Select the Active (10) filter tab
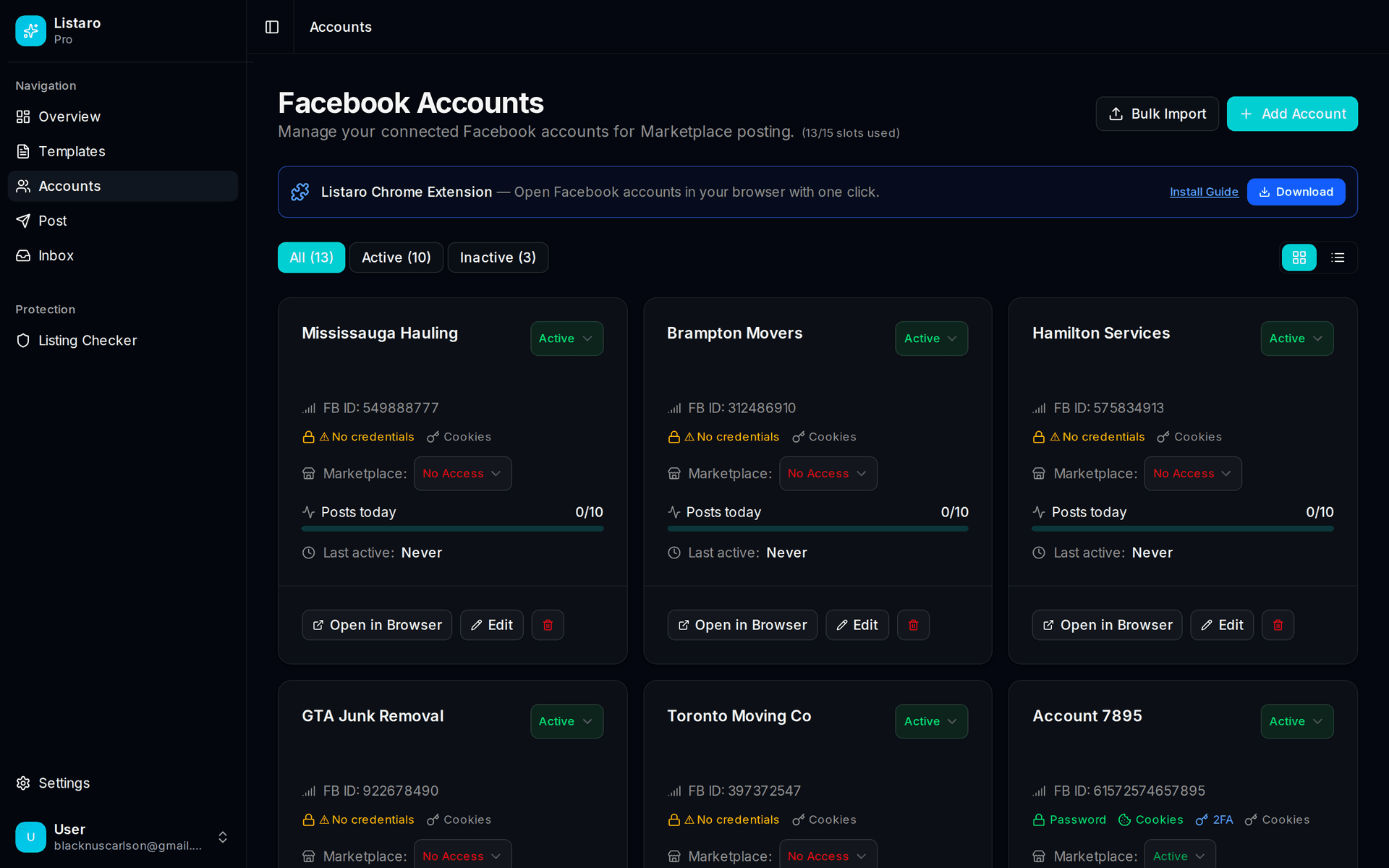 coord(396,258)
